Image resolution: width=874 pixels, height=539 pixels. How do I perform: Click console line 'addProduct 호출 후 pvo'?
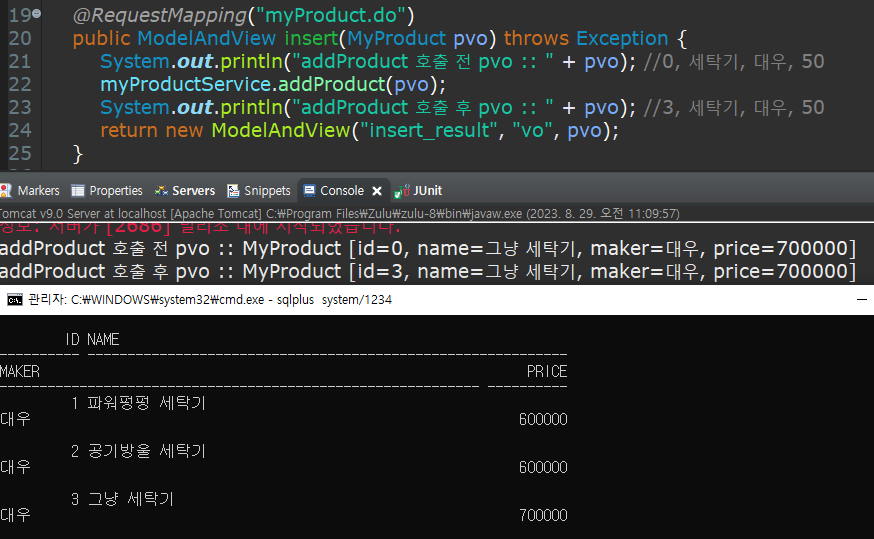point(428,271)
